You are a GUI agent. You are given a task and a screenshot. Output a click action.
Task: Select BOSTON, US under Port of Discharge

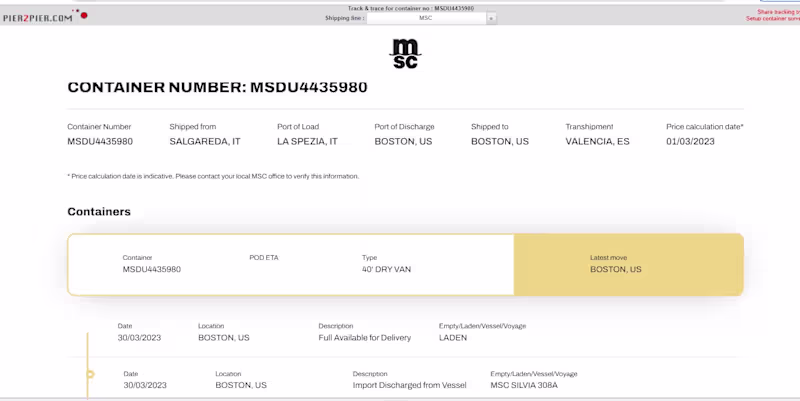(403, 141)
